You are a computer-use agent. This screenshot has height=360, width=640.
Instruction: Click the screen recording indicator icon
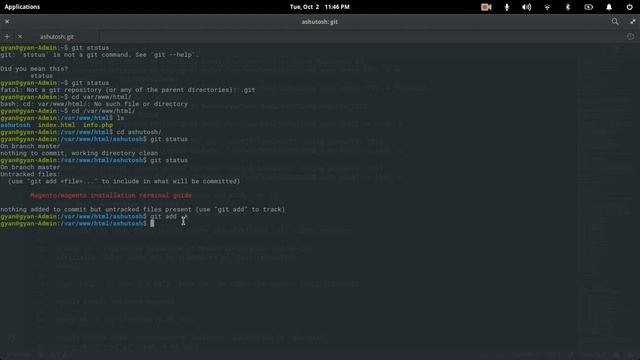point(486,7)
